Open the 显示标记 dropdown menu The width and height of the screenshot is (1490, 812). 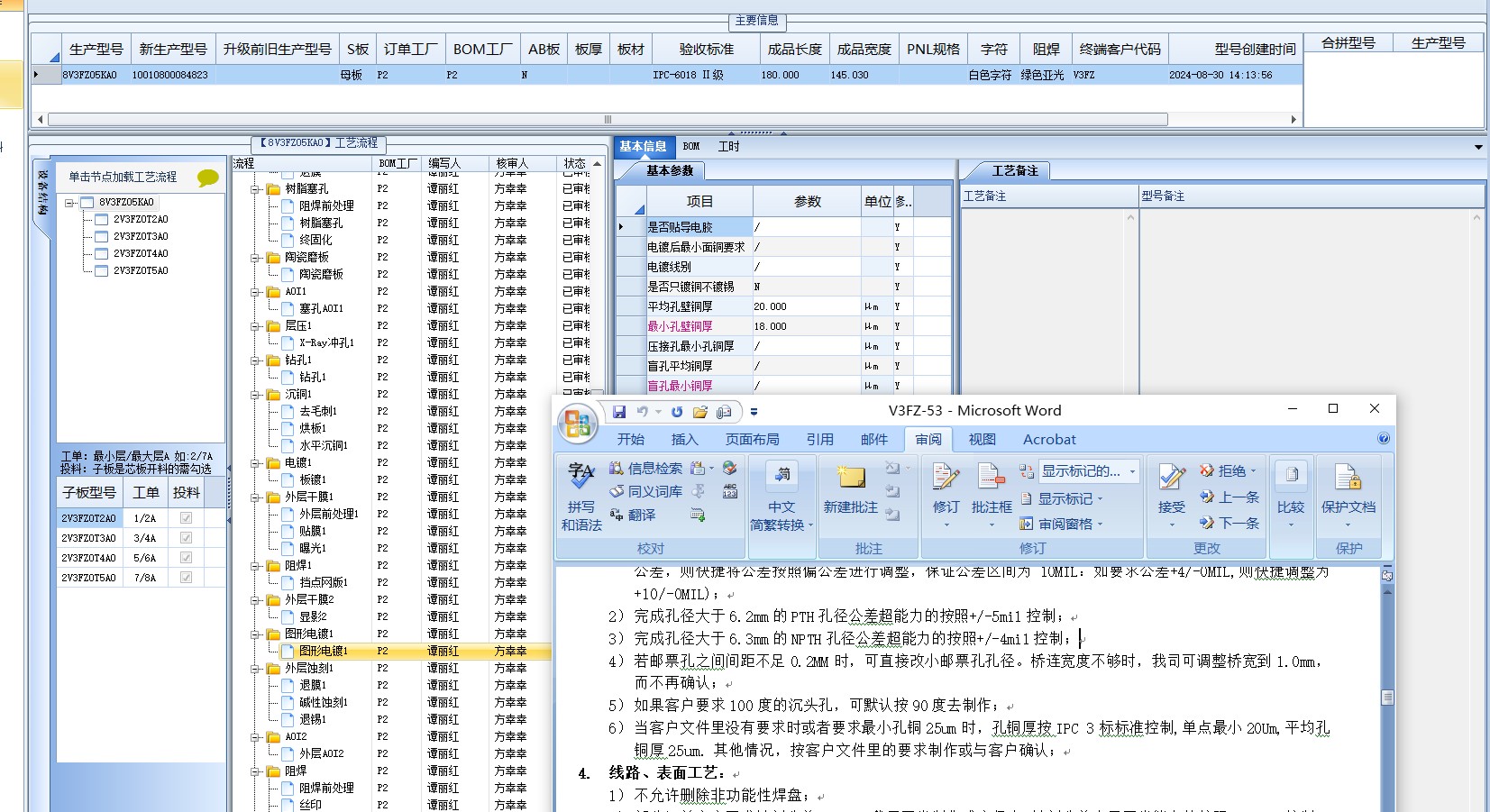[1062, 498]
